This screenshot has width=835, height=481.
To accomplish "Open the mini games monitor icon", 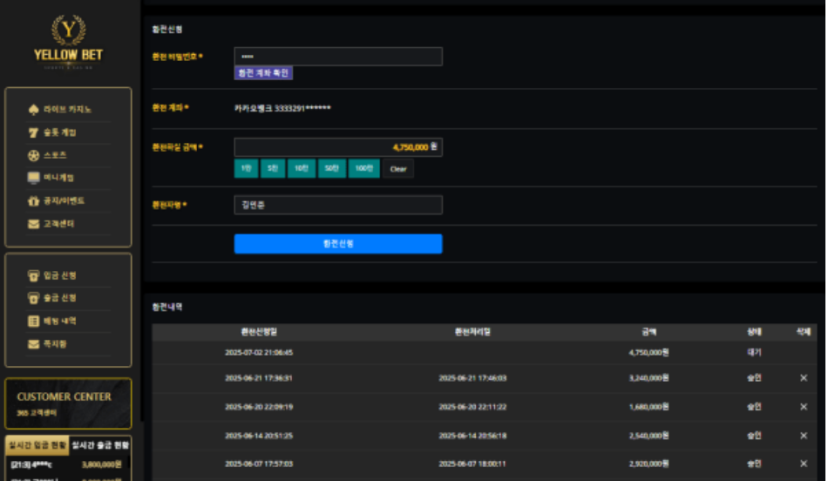I will [x=34, y=178].
